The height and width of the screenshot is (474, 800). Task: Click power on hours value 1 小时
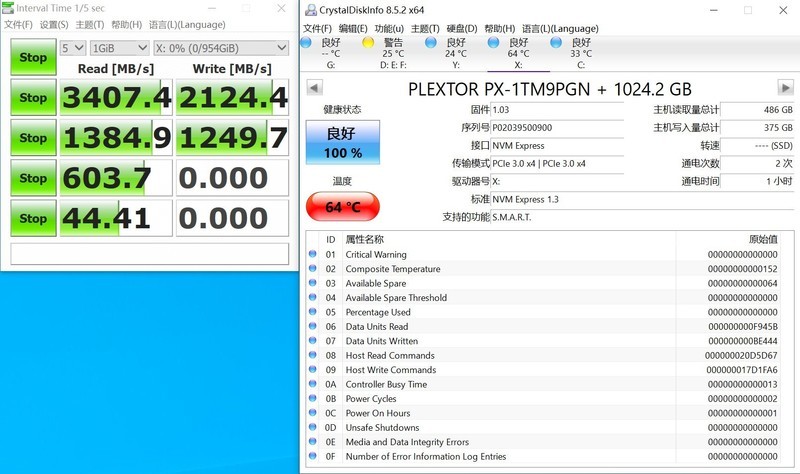click(757, 181)
